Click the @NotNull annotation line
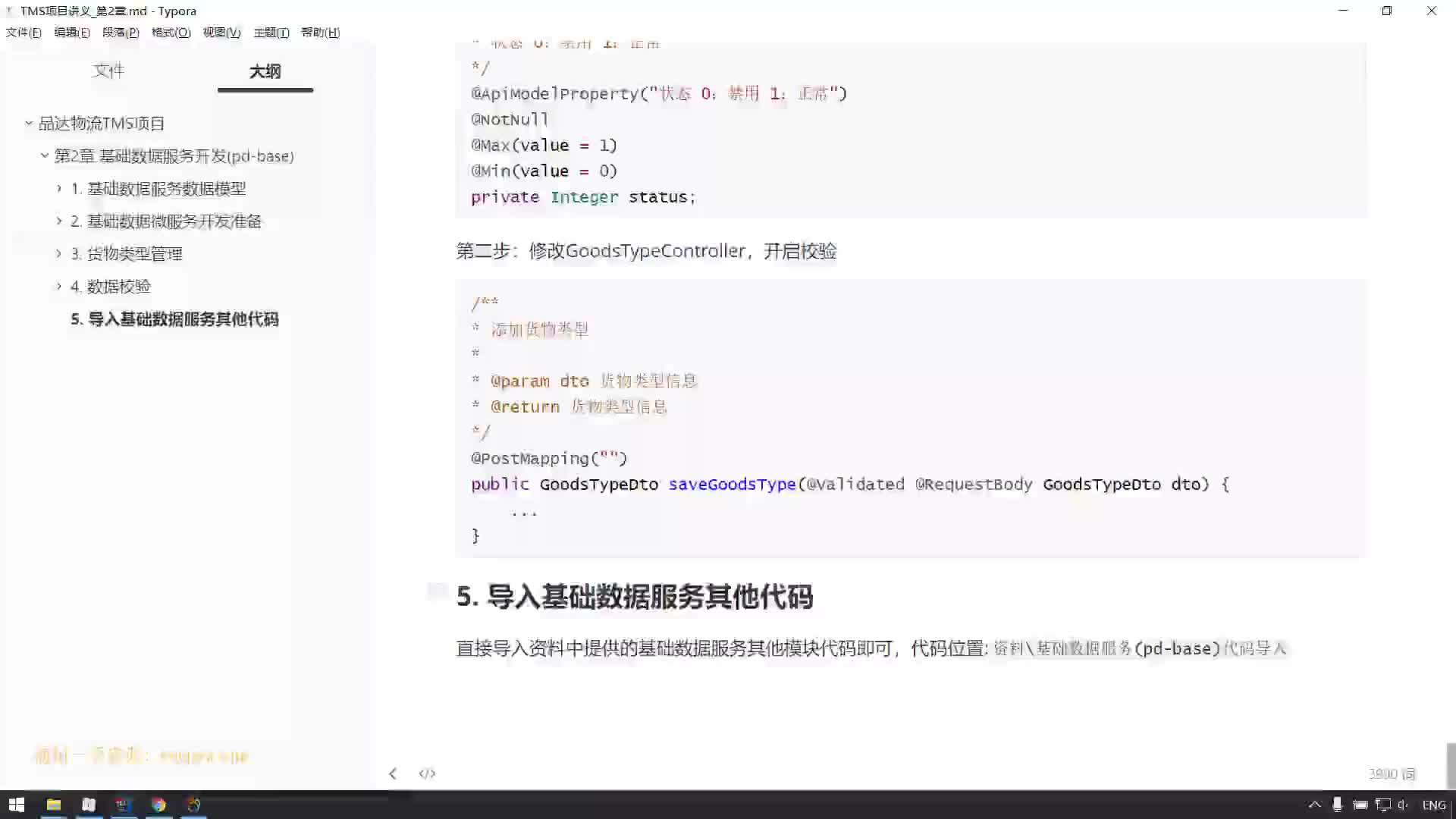Viewport: 1456px width, 819px height. (x=509, y=119)
